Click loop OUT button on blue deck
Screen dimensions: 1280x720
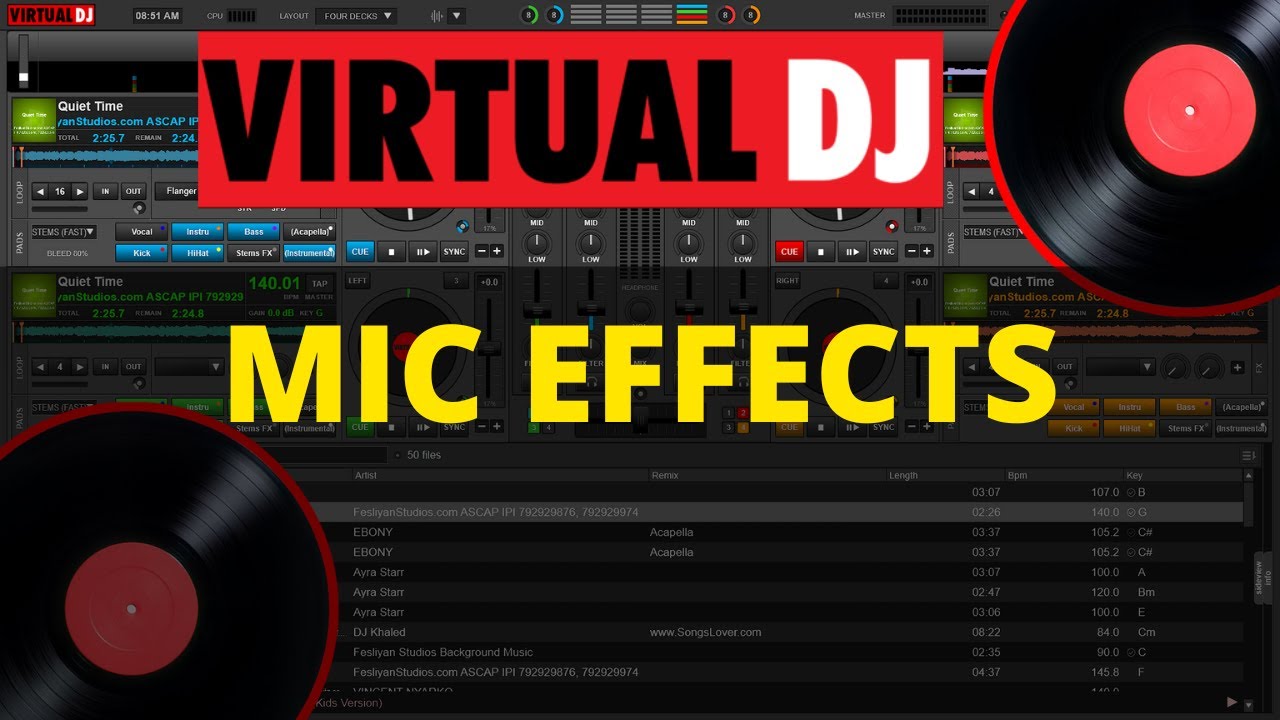tap(133, 191)
